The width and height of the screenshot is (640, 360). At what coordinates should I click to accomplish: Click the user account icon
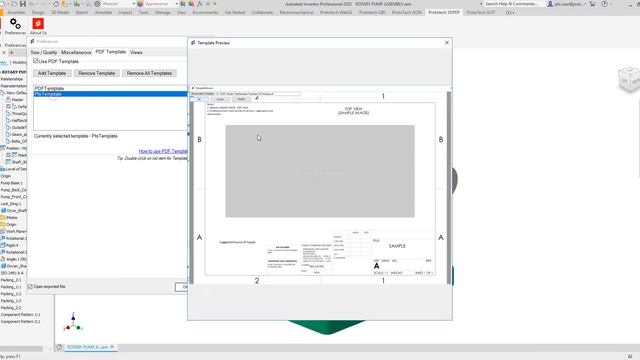pos(550,4)
